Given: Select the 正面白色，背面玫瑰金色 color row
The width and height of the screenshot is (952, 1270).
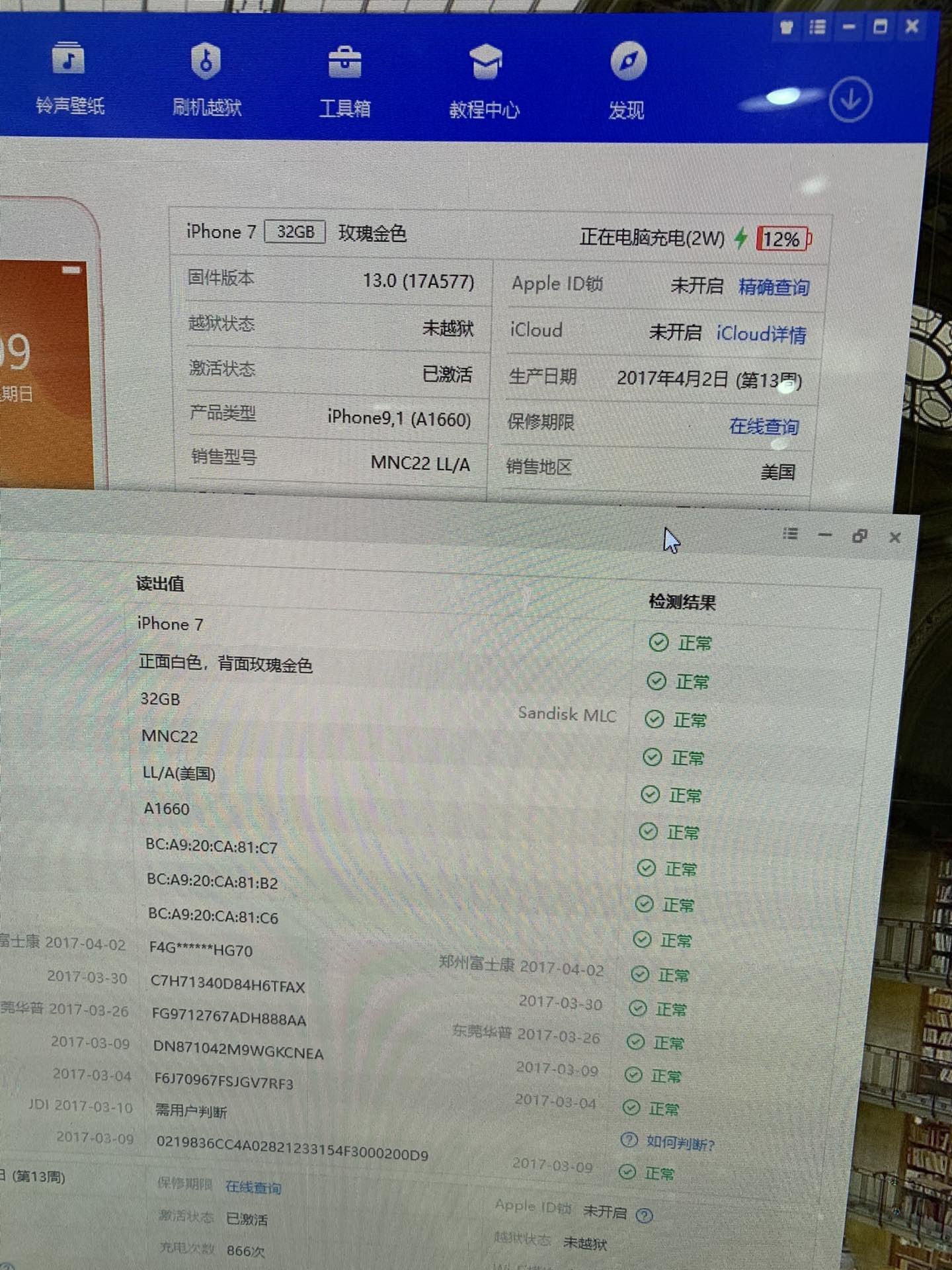Looking at the screenshot, I should pyautogui.click(x=225, y=663).
